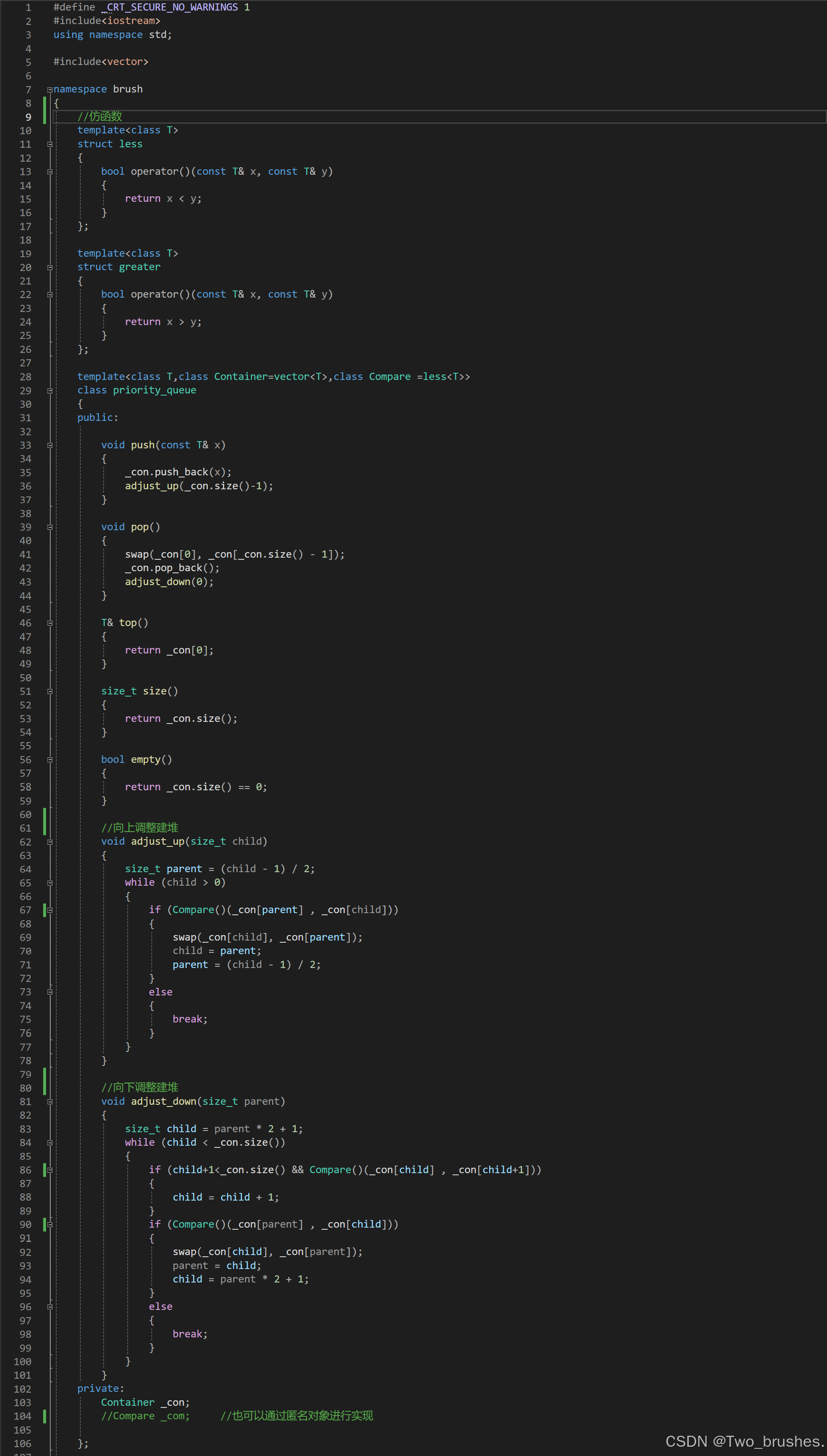Fold the size_t size function
827x1456 pixels.
tap(50, 691)
